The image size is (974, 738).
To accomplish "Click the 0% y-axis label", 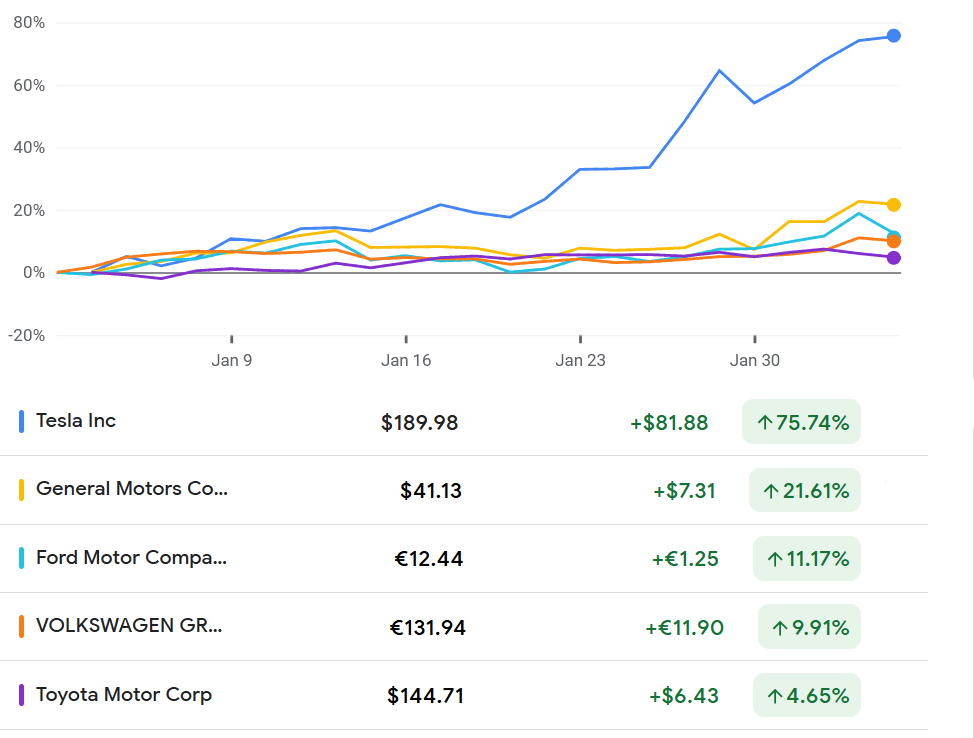I will point(34,273).
